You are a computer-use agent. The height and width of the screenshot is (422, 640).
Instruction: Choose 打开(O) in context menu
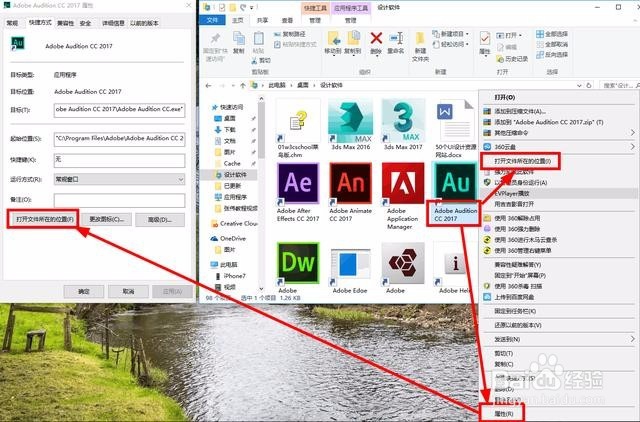505,98
